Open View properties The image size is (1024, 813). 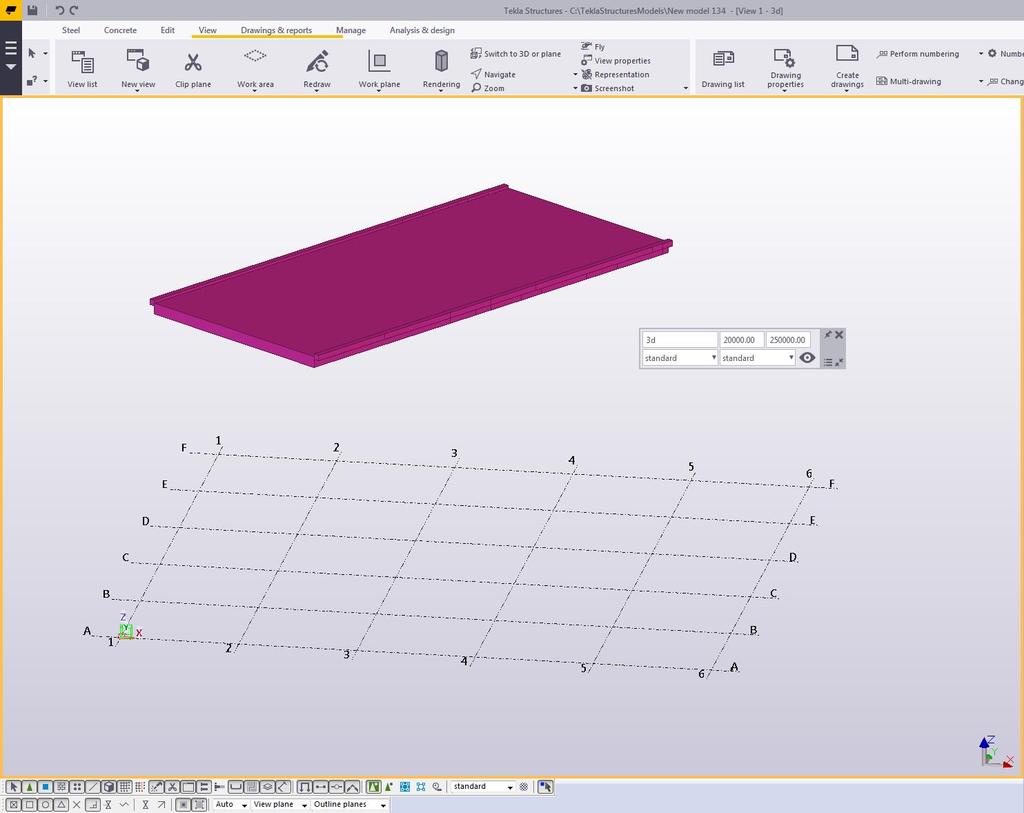[x=616, y=60]
